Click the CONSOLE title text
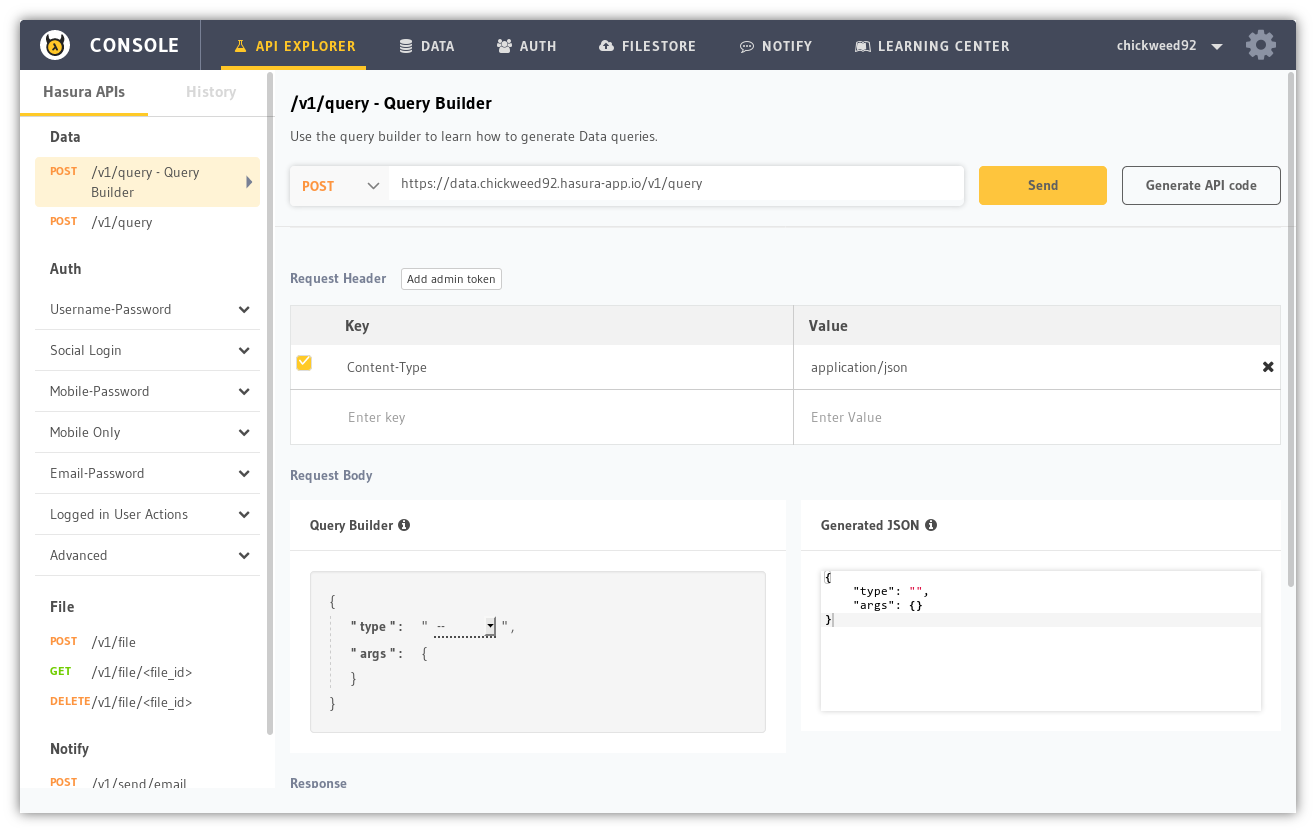Viewport: 1316px width, 833px height. (x=134, y=45)
